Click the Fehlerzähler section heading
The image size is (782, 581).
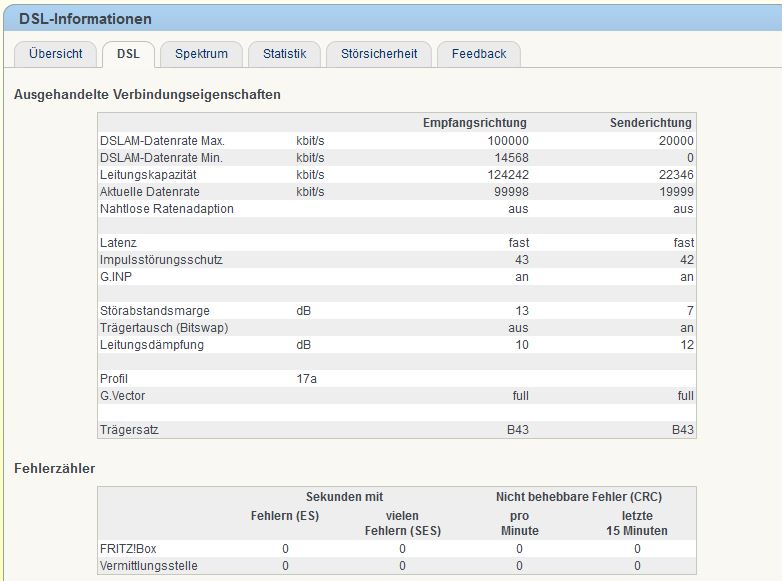coord(54,468)
